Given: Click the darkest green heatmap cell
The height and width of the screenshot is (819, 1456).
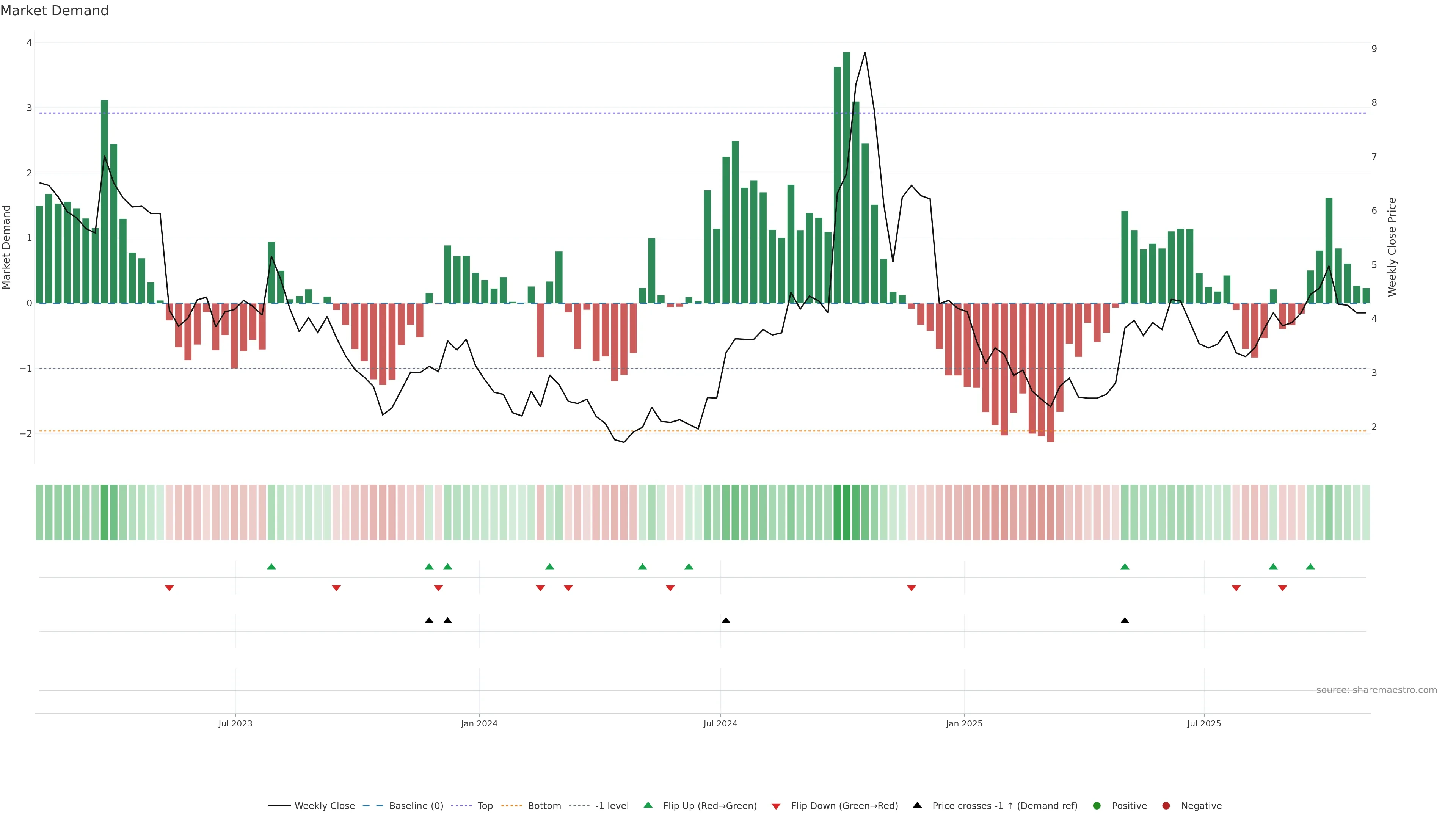Looking at the screenshot, I should pos(846,512).
